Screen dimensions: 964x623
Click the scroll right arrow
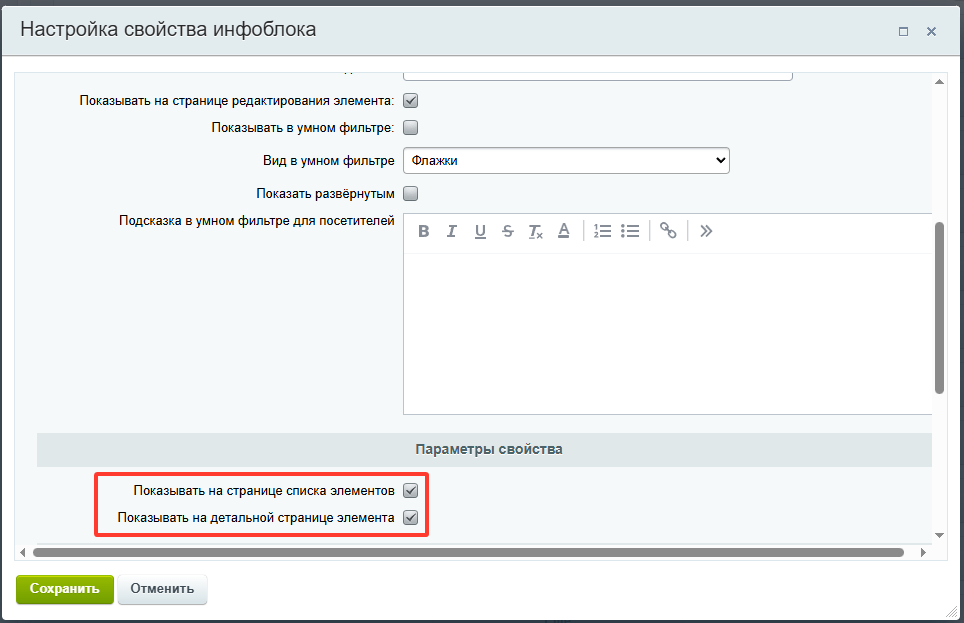tap(923, 552)
